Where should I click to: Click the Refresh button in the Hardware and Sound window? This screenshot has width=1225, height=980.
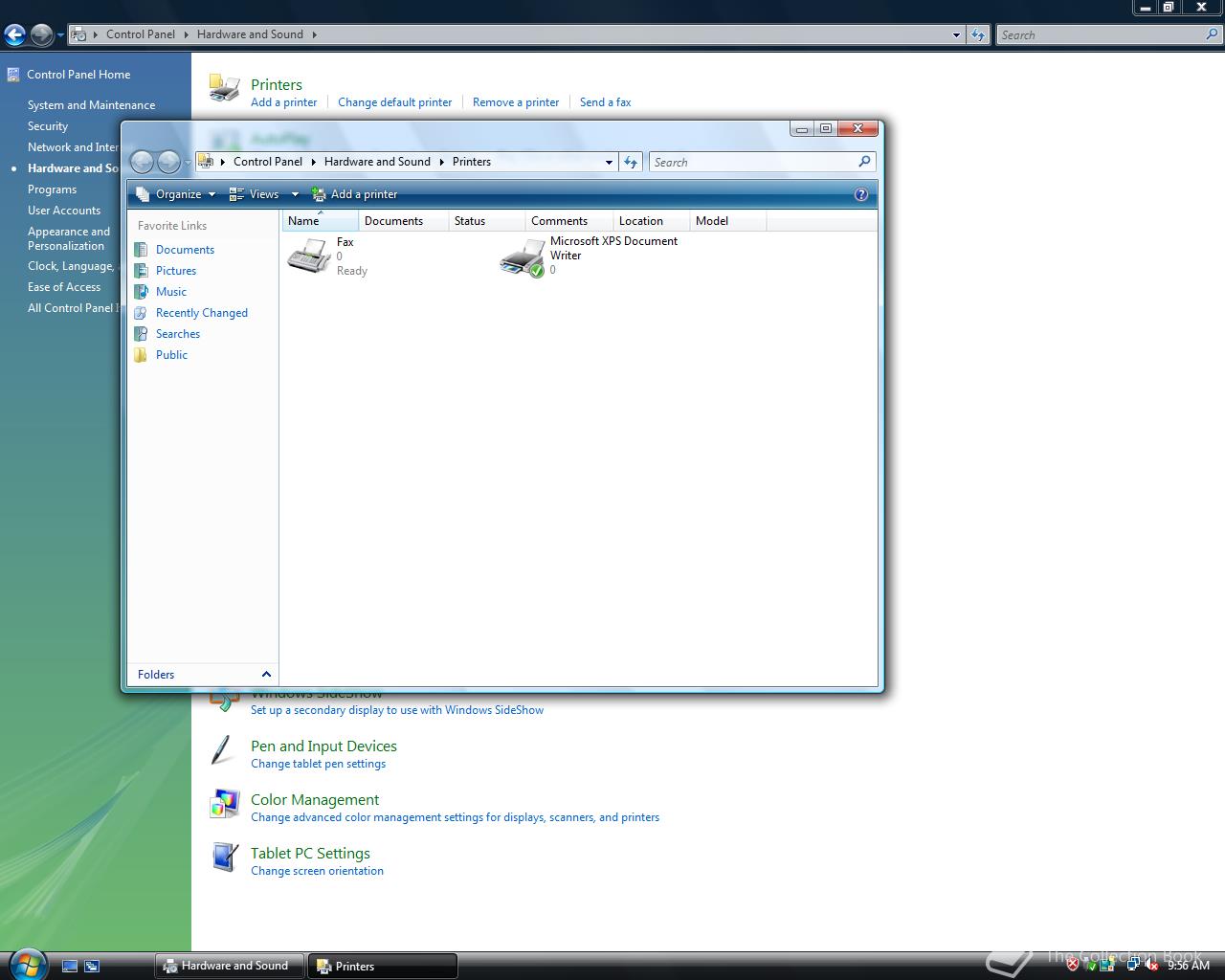pos(977,34)
